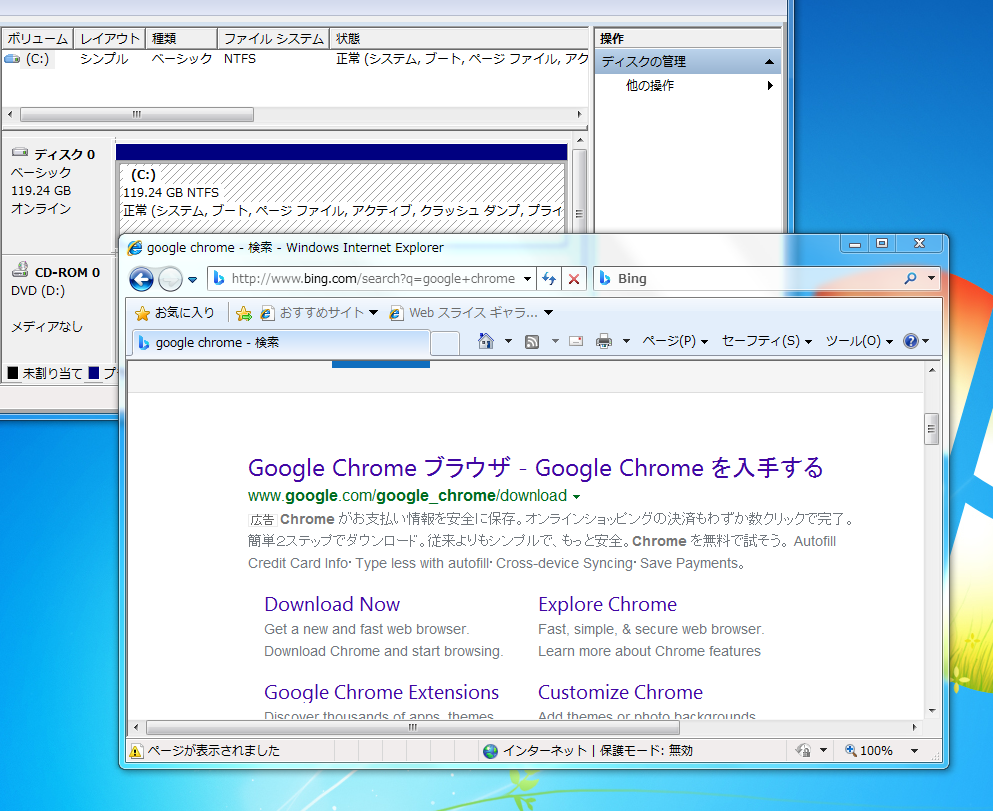This screenshot has height=811, width=993.
Task: Click the Stop loading icon
Action: 574,279
